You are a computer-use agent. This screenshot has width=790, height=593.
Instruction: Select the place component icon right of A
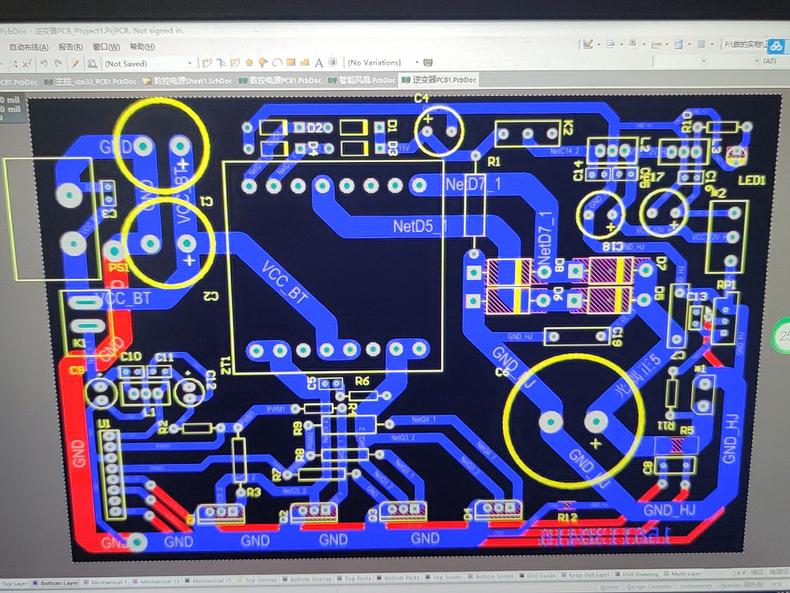[333, 62]
